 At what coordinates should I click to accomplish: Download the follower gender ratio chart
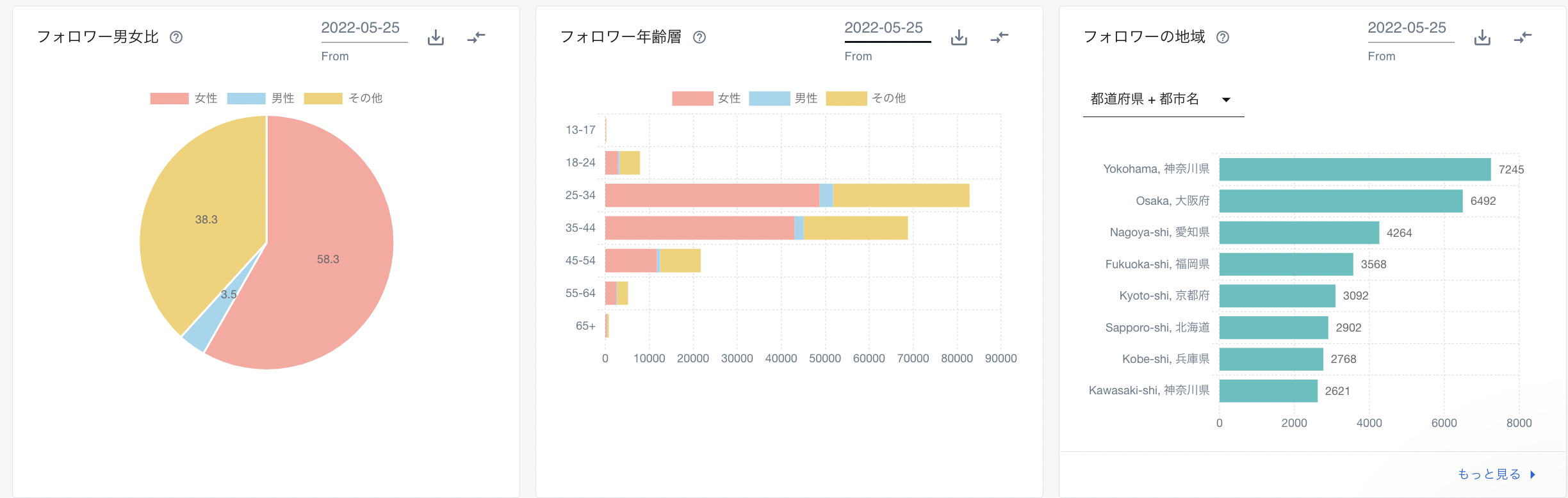coord(436,38)
